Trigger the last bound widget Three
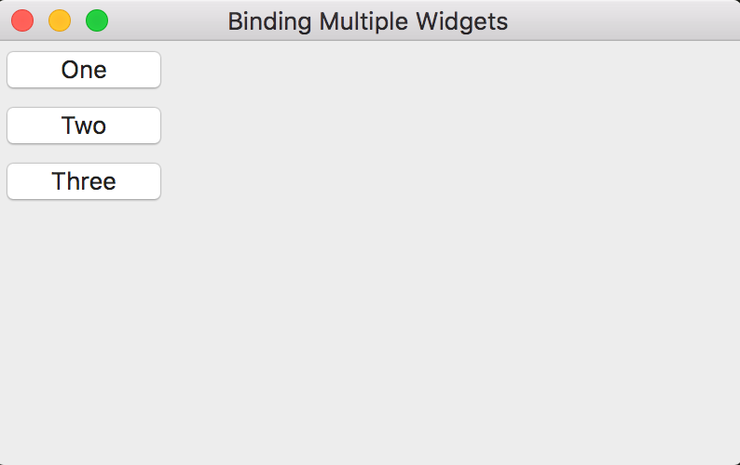The width and height of the screenshot is (740, 465). [x=84, y=182]
